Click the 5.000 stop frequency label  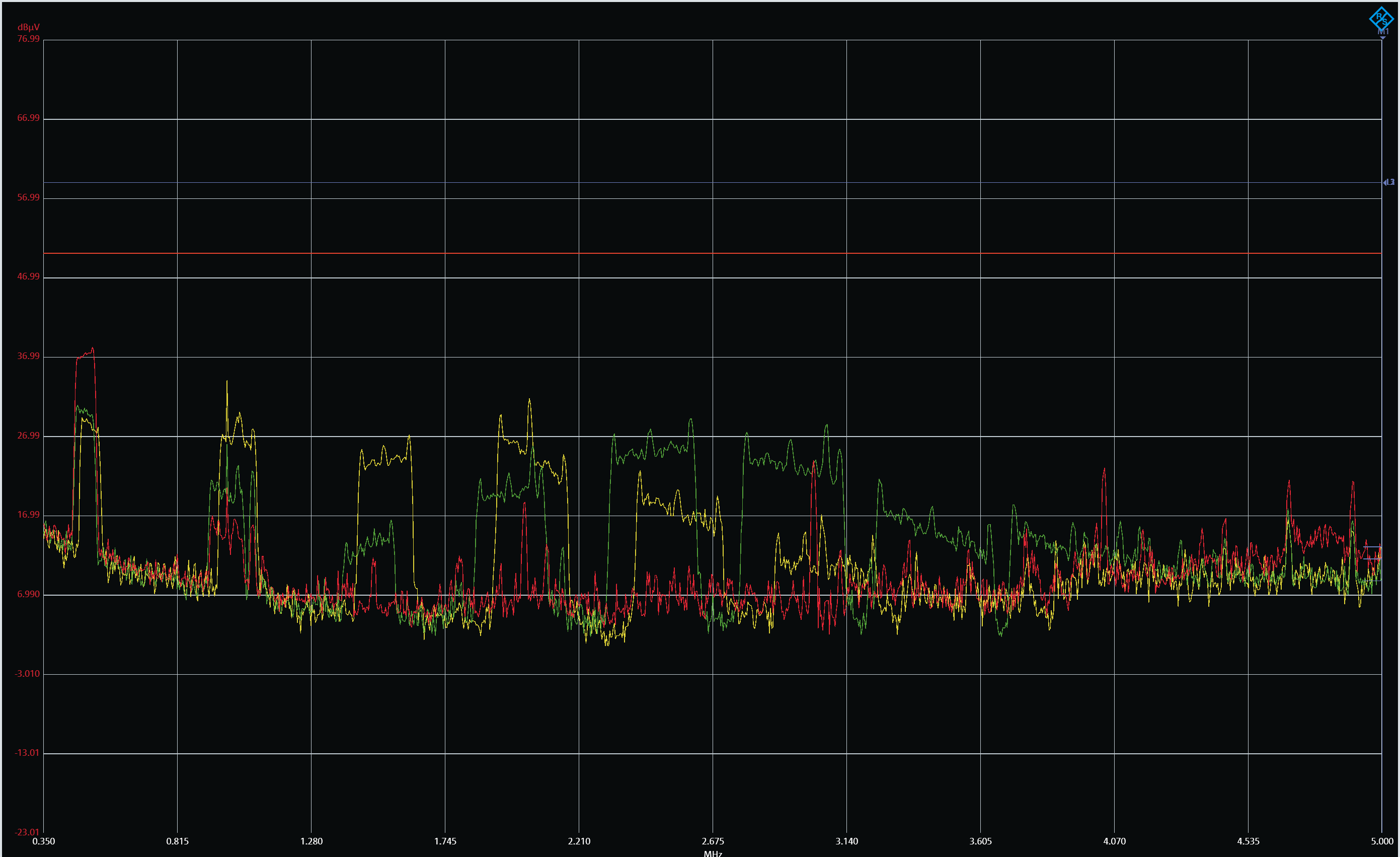point(1382,841)
